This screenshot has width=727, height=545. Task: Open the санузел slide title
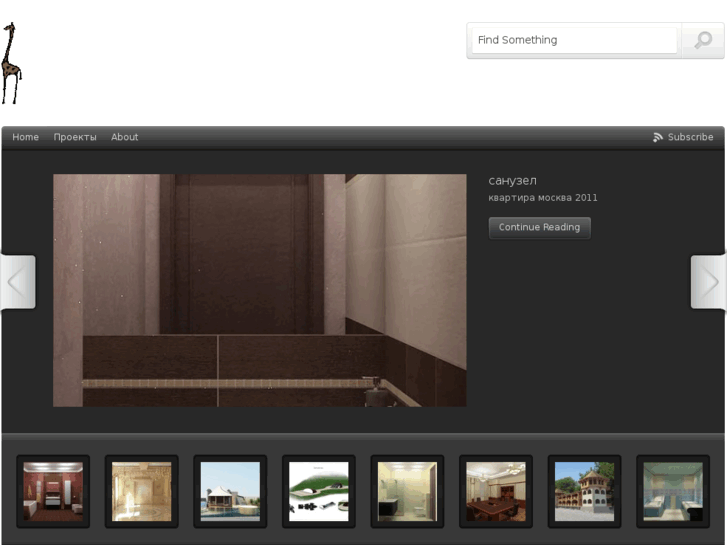coord(512,180)
